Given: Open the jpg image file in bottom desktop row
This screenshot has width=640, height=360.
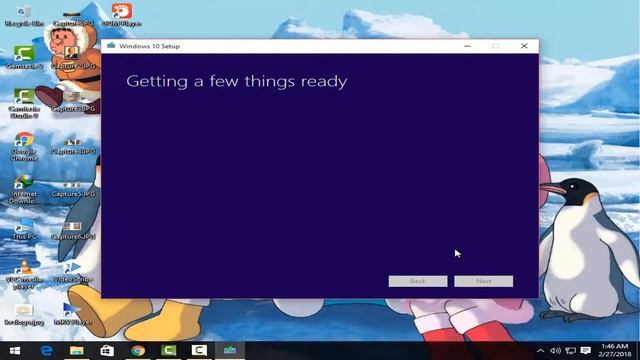Looking at the screenshot, I should pos(24,315).
